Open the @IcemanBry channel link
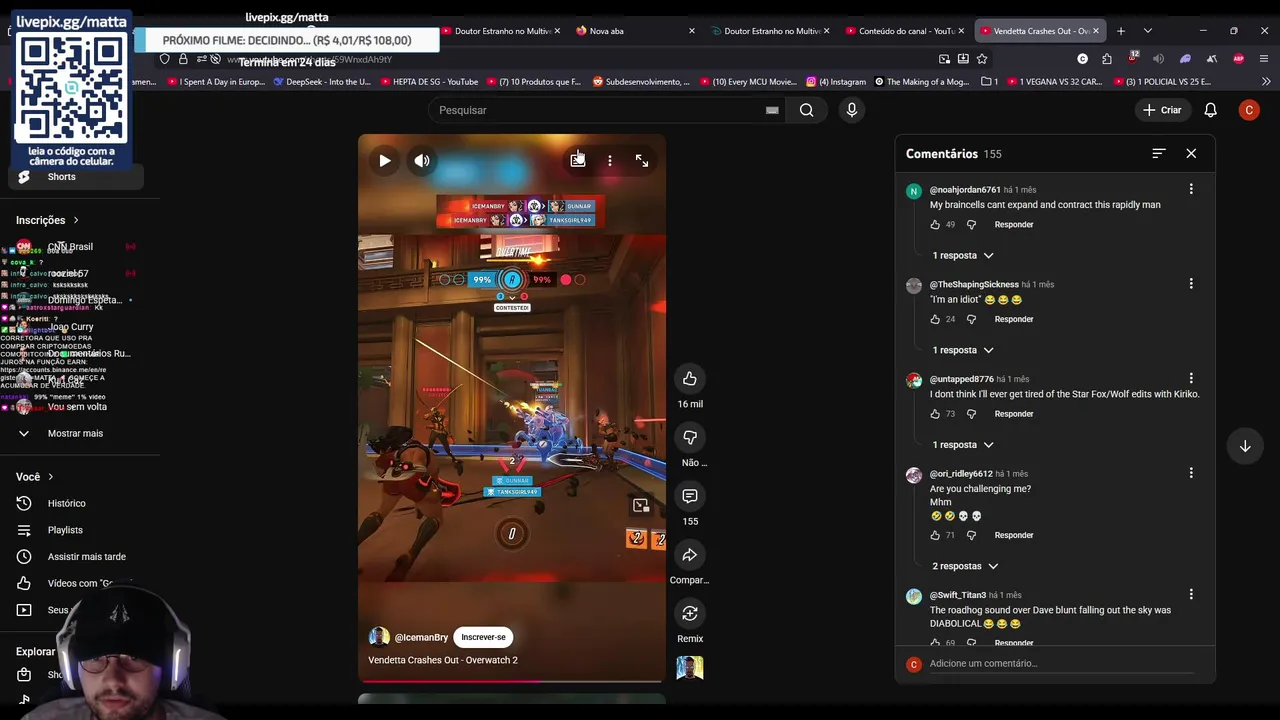The image size is (1280, 720). click(x=421, y=637)
